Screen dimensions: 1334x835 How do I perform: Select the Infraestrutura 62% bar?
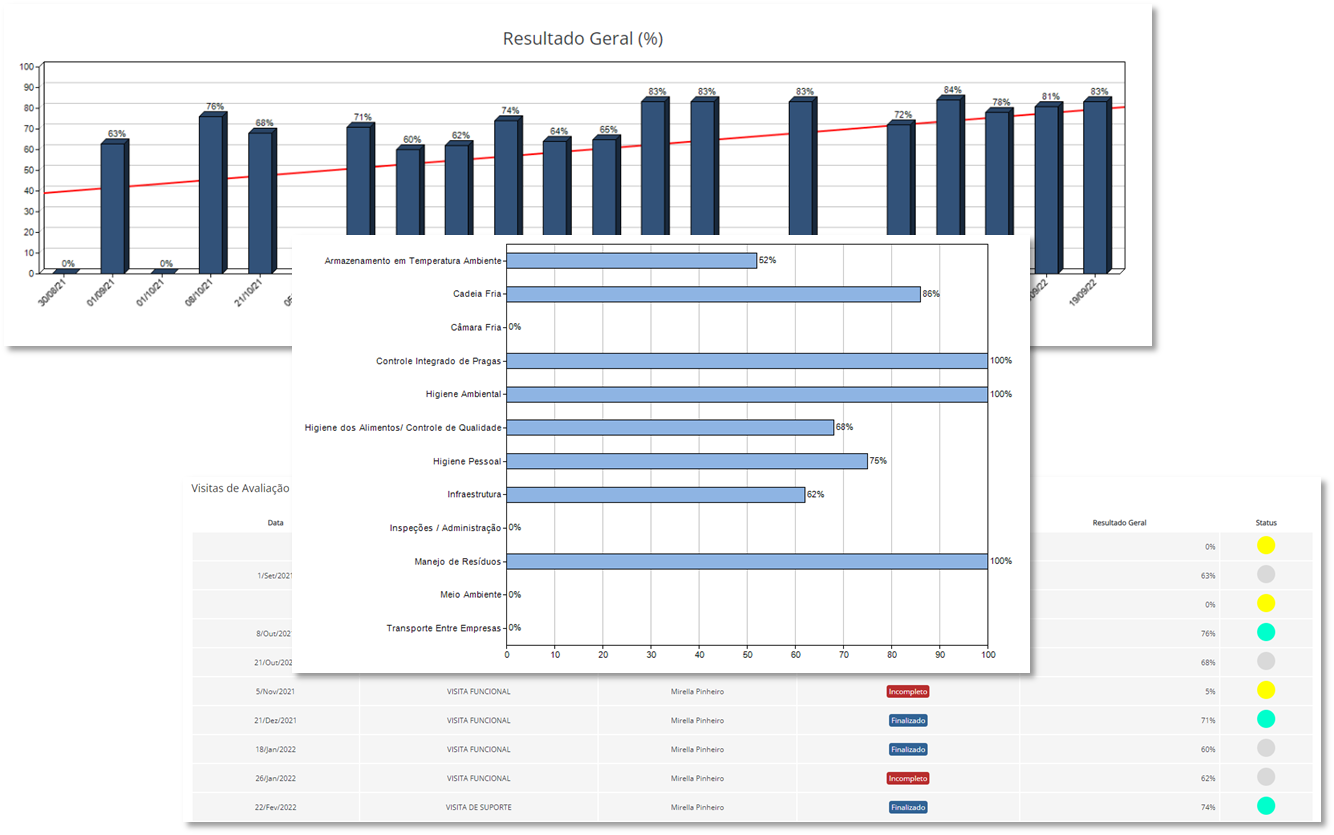click(656, 495)
